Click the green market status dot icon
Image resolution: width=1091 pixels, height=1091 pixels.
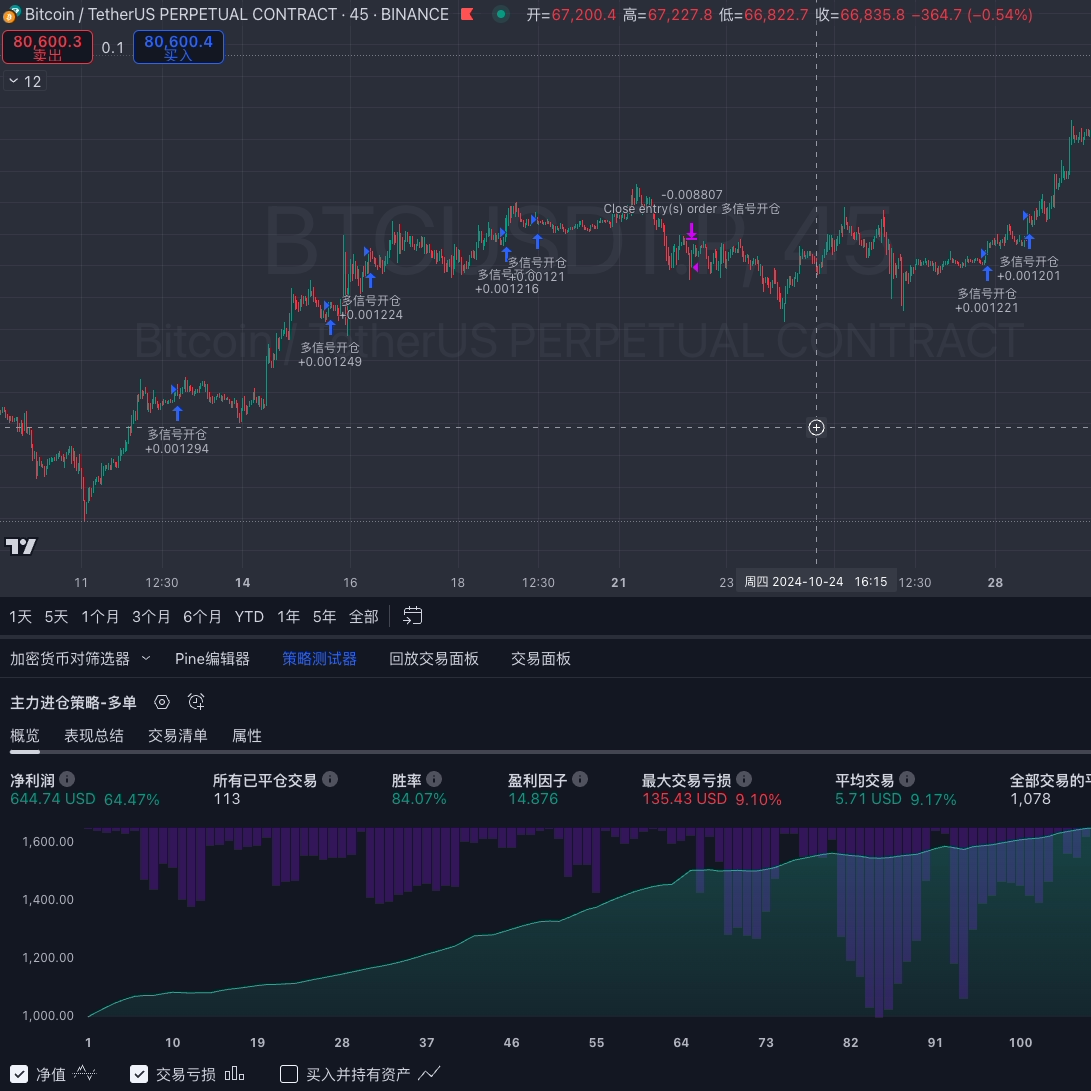(501, 14)
